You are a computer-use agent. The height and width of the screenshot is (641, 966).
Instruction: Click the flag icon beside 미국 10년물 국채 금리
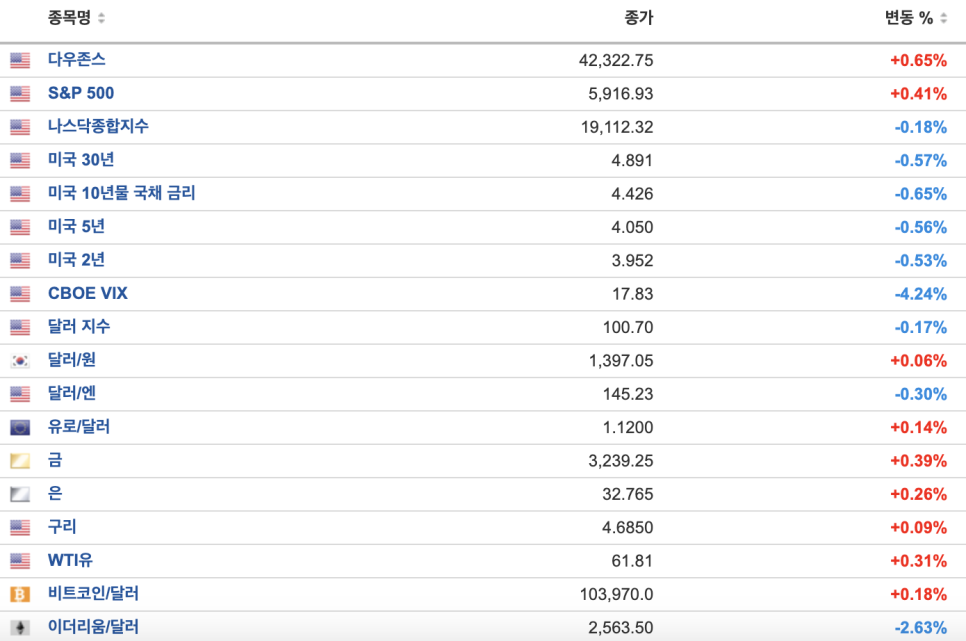point(20,194)
